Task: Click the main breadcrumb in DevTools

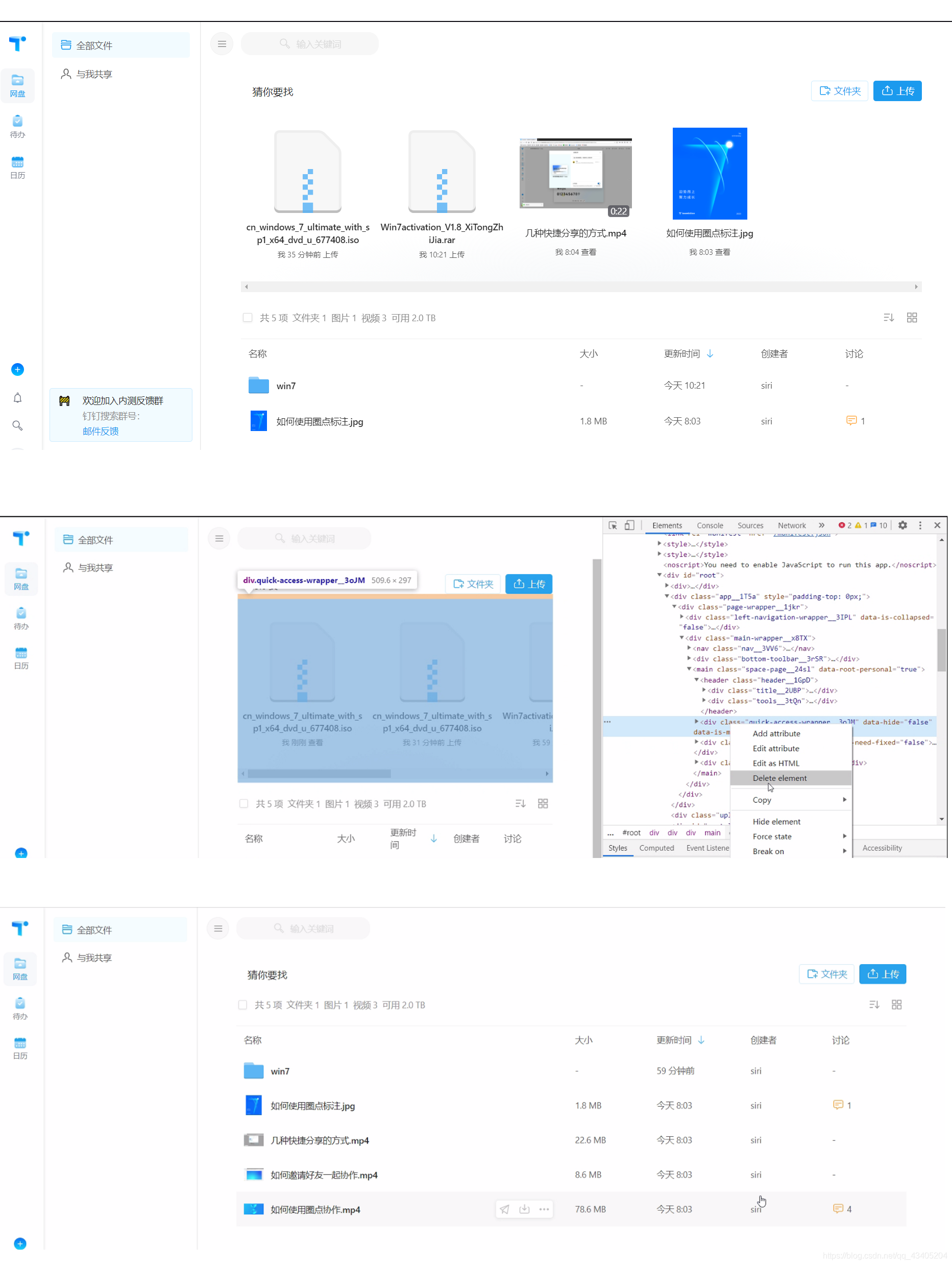Action: point(712,832)
